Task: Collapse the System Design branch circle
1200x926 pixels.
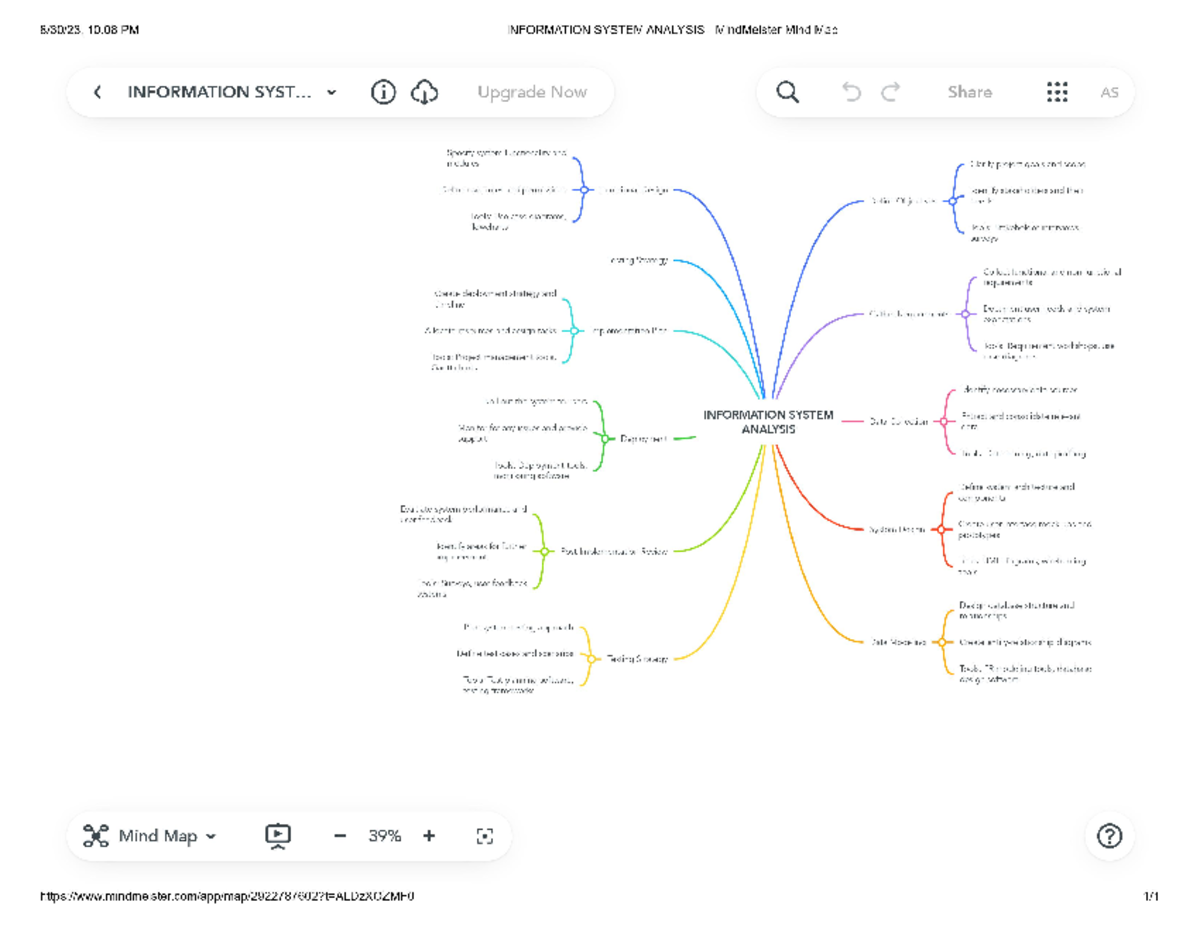Action: (941, 529)
